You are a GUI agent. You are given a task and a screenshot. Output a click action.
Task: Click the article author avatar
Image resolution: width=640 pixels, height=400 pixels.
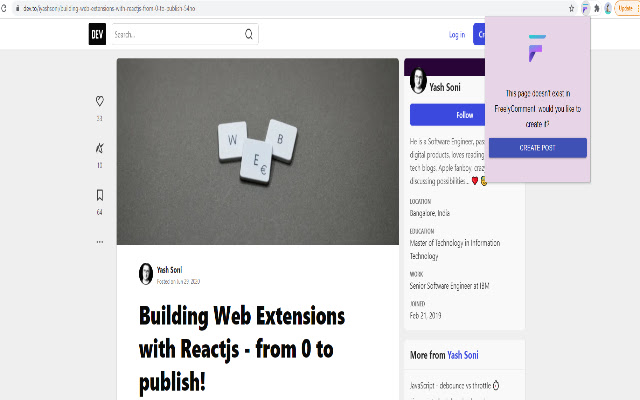[x=146, y=273]
